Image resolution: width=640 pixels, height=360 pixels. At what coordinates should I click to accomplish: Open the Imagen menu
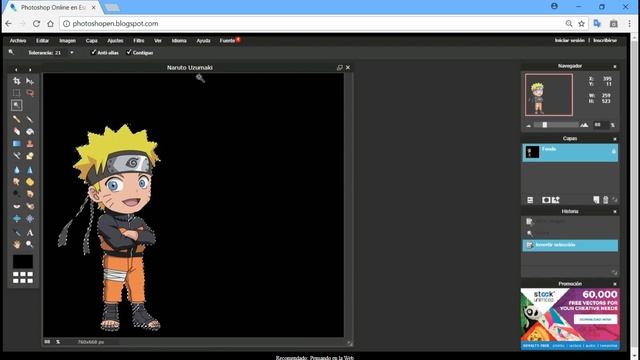[67, 40]
